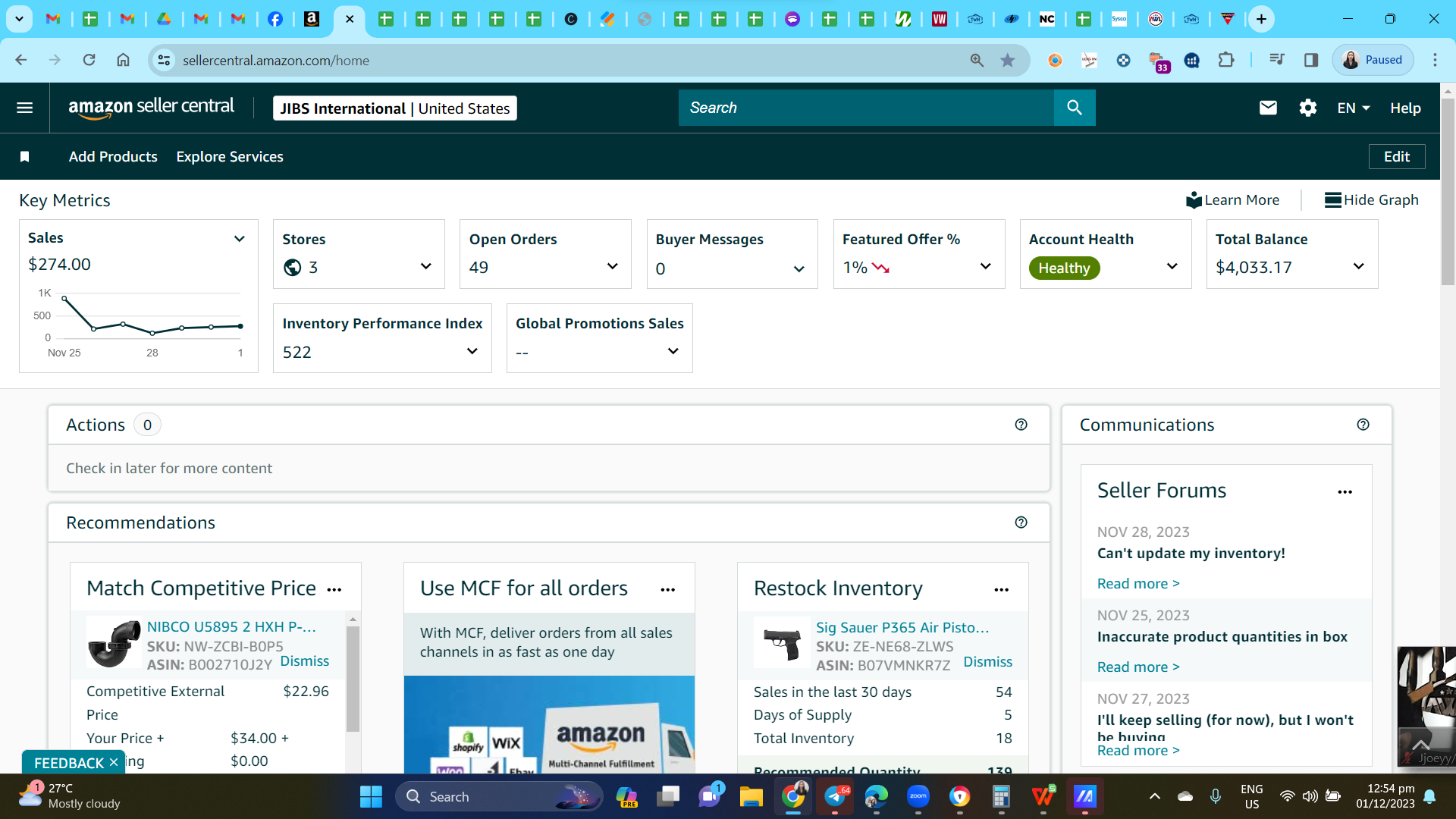
Task: Dismiss the NIBCO price recommendation
Action: click(x=305, y=661)
